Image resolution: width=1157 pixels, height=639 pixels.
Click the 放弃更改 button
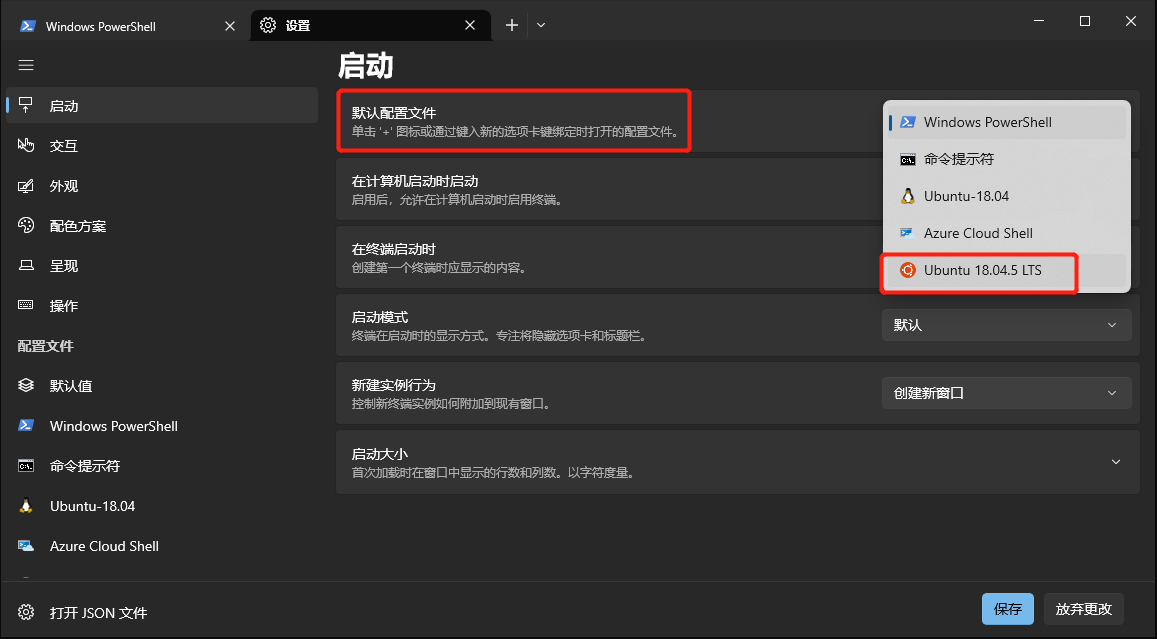(1083, 609)
